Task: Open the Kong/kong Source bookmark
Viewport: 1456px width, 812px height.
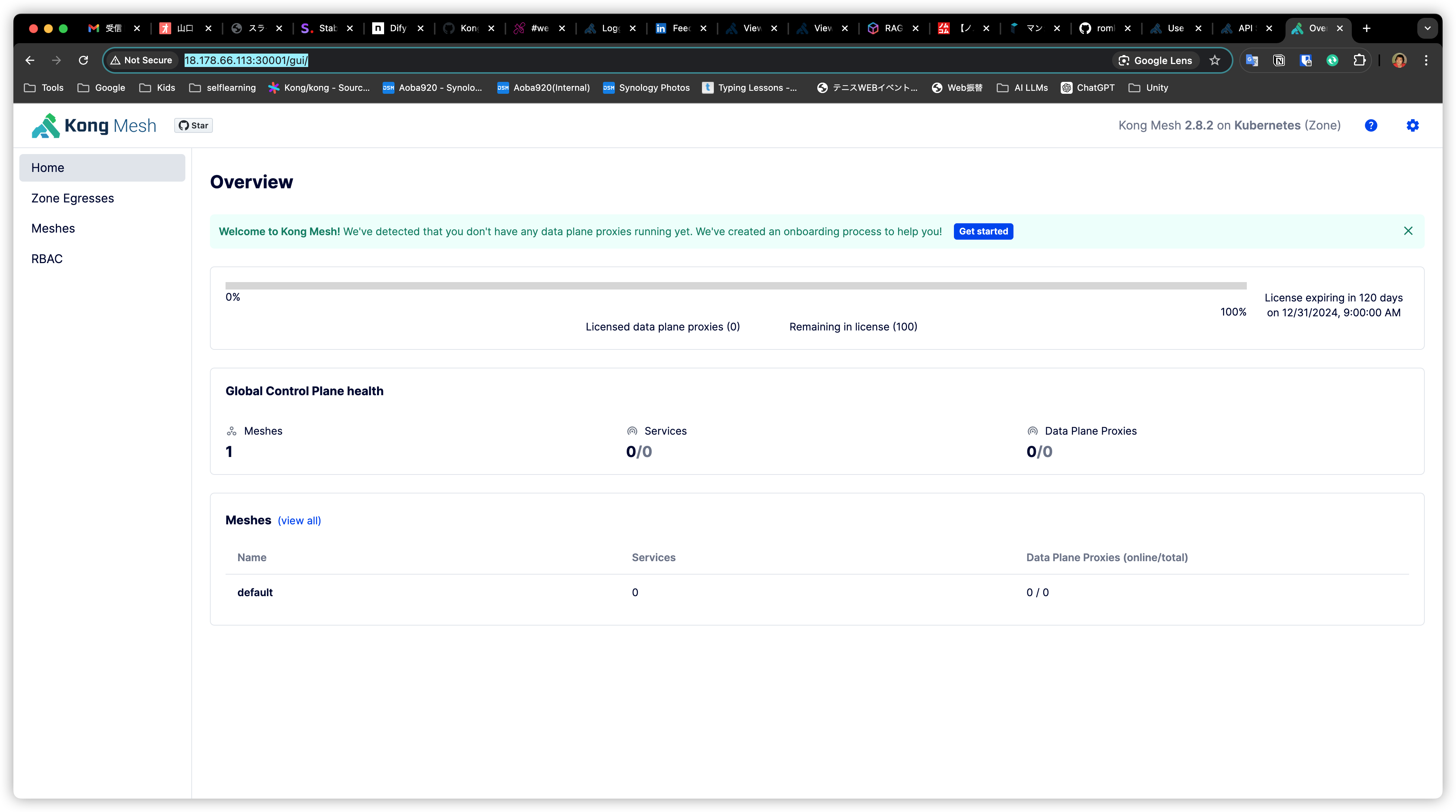Action: point(319,87)
